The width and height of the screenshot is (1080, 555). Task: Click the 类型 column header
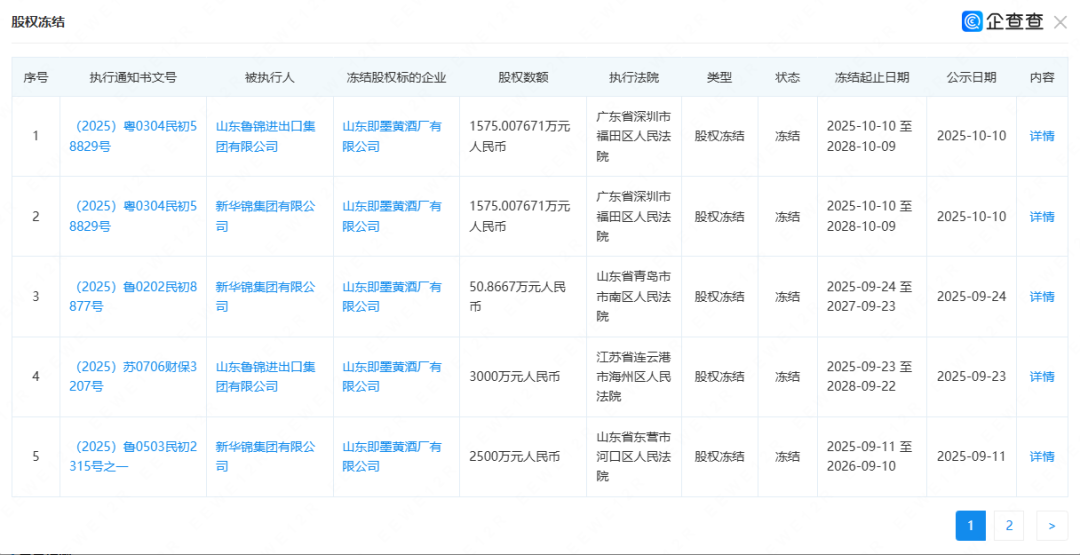719,77
